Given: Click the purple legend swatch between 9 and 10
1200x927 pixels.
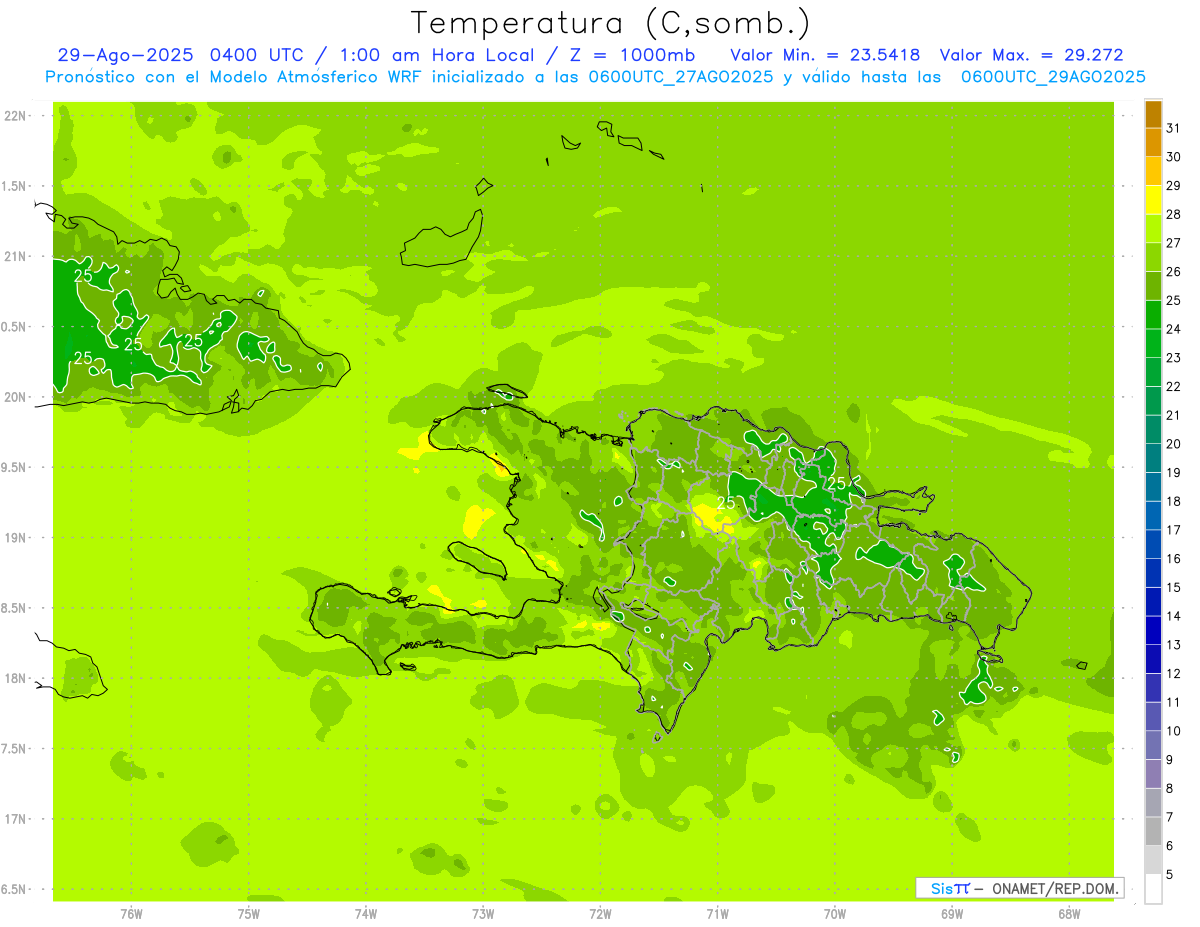Looking at the screenshot, I should pos(1153,745).
